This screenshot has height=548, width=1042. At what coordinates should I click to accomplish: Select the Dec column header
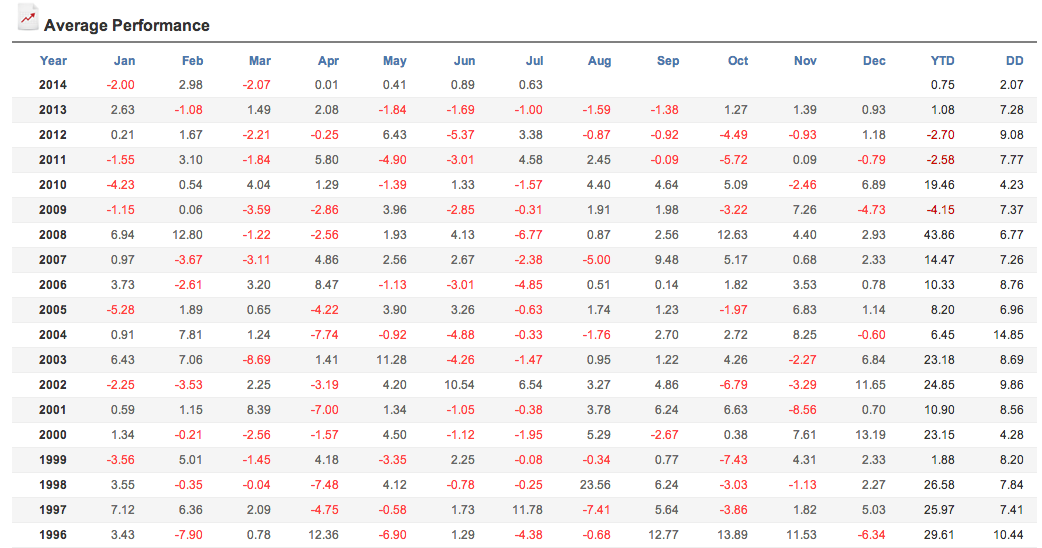874,60
